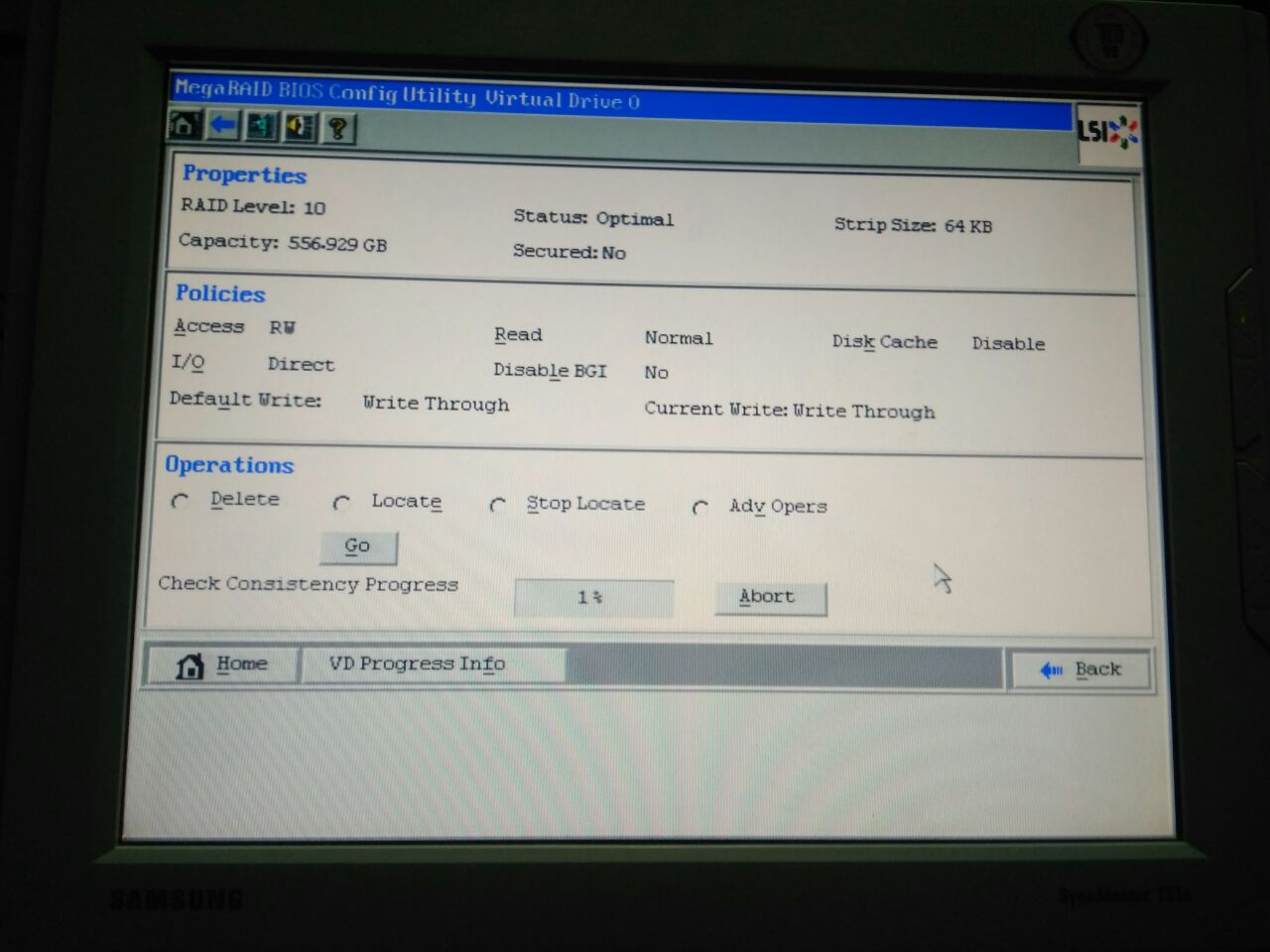
Task: Click the Home toolbar icon
Action: coord(184,125)
